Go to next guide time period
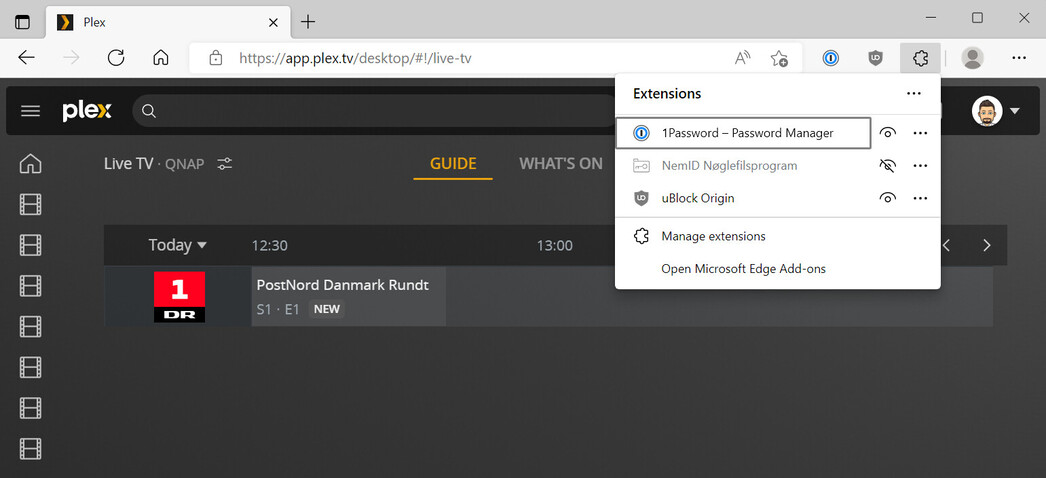The width and height of the screenshot is (1046, 478). (987, 245)
